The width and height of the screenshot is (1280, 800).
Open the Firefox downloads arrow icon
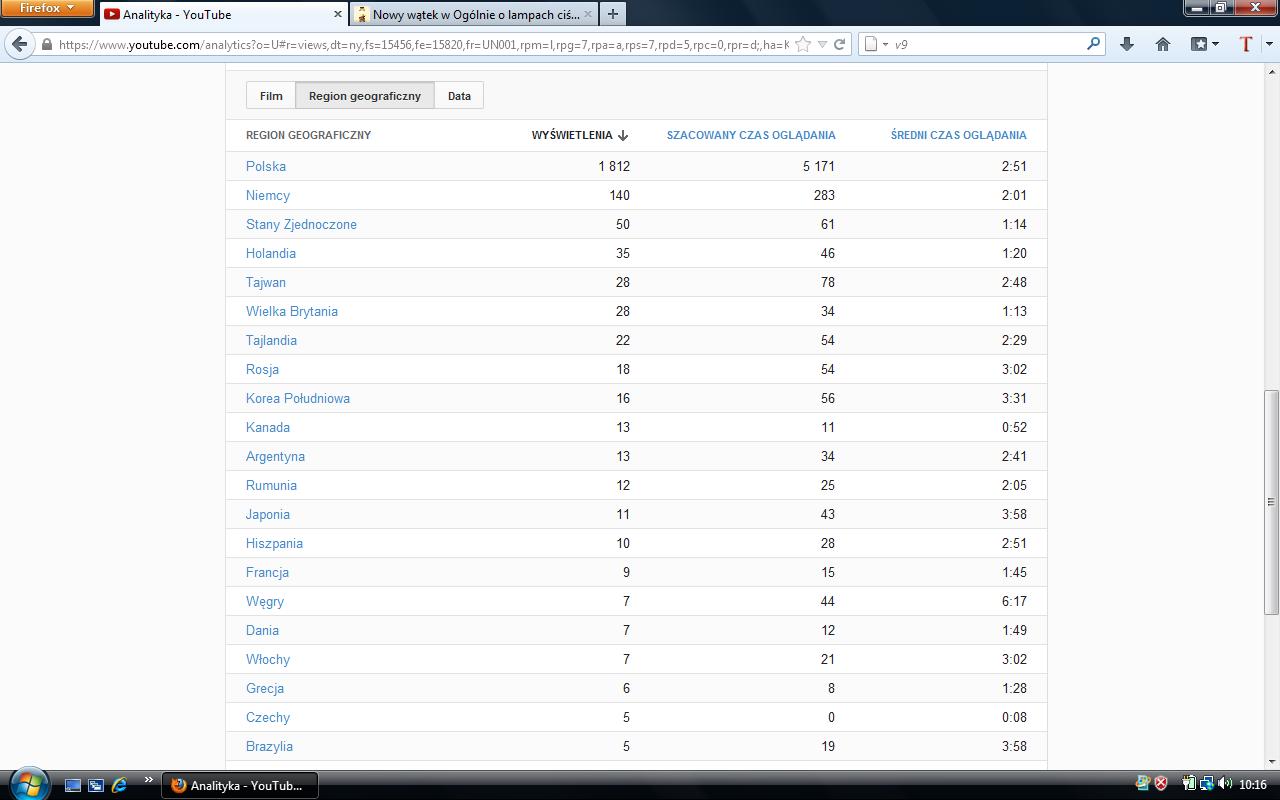(1127, 44)
